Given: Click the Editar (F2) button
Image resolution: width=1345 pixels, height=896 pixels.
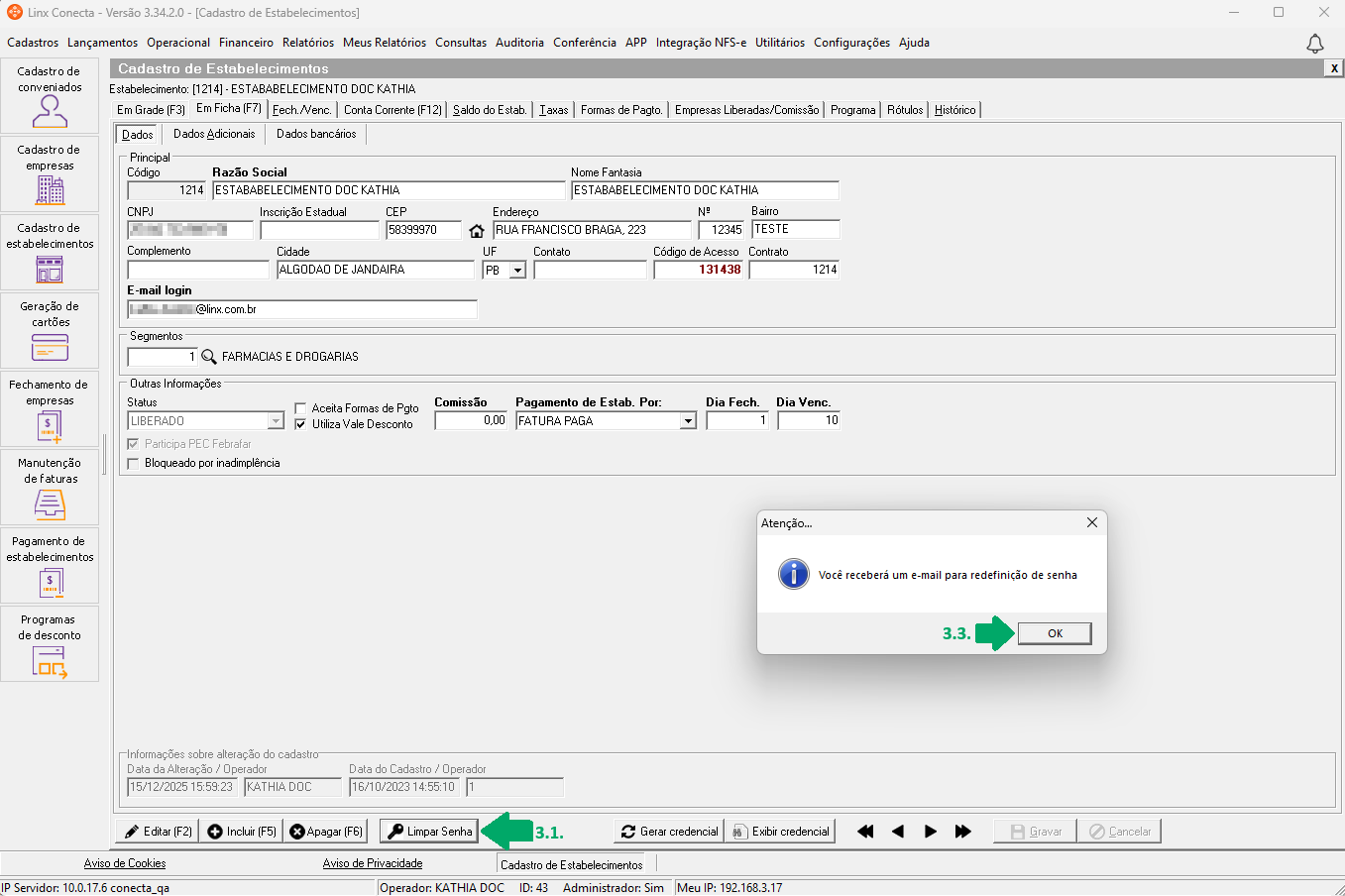Looking at the screenshot, I should (159, 832).
